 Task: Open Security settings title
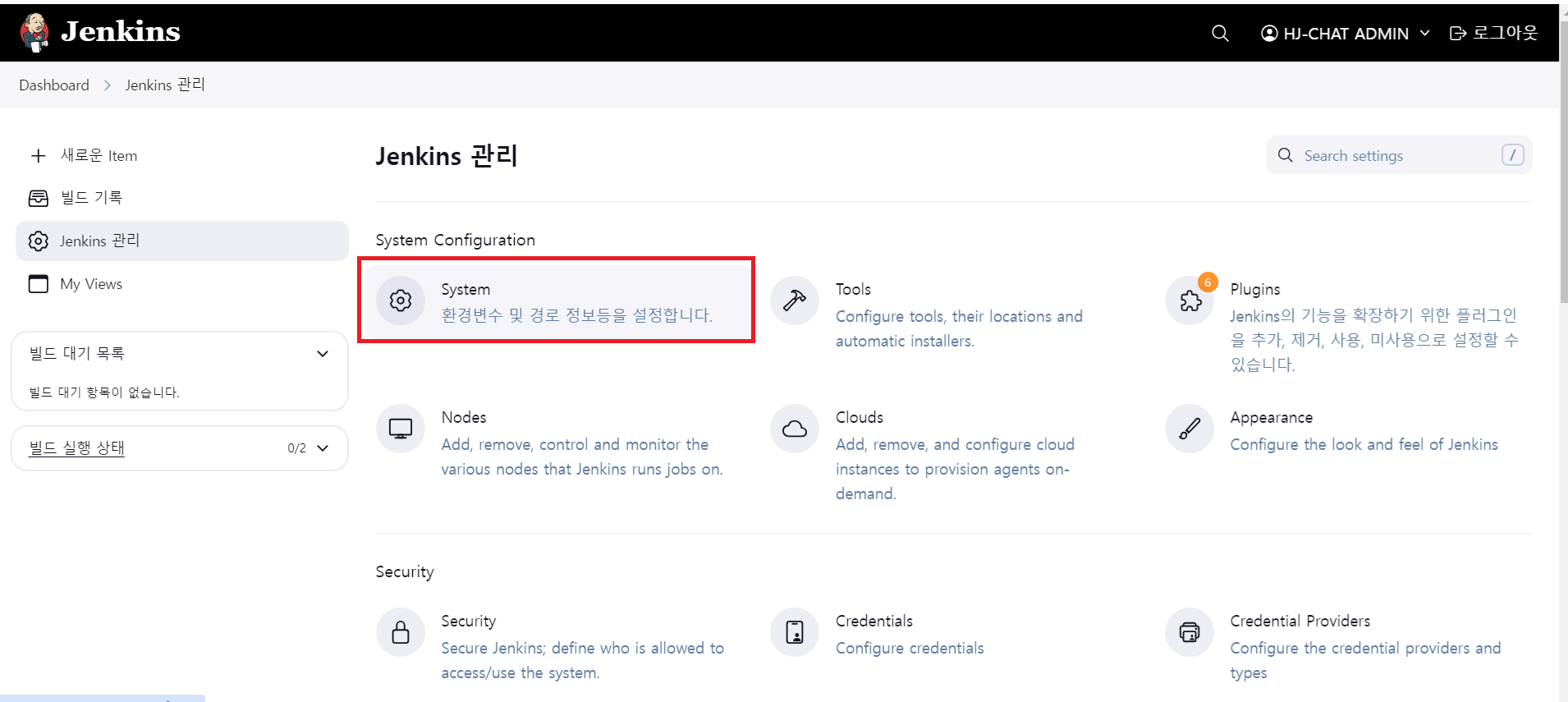click(x=469, y=621)
